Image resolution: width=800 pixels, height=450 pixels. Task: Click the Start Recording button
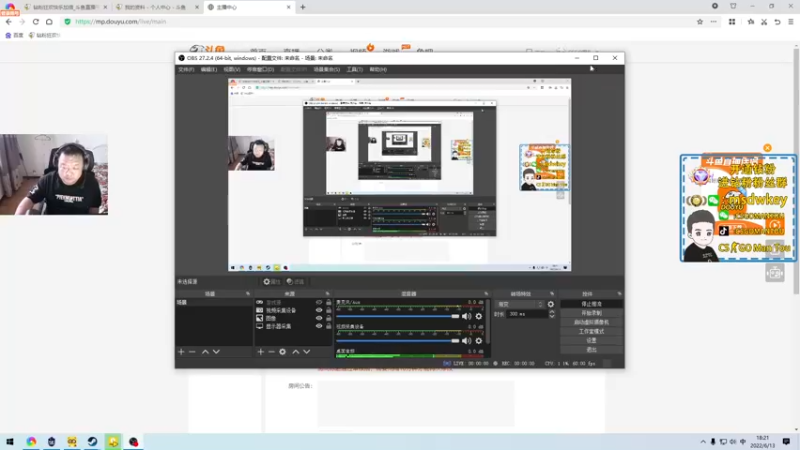[x=591, y=313]
